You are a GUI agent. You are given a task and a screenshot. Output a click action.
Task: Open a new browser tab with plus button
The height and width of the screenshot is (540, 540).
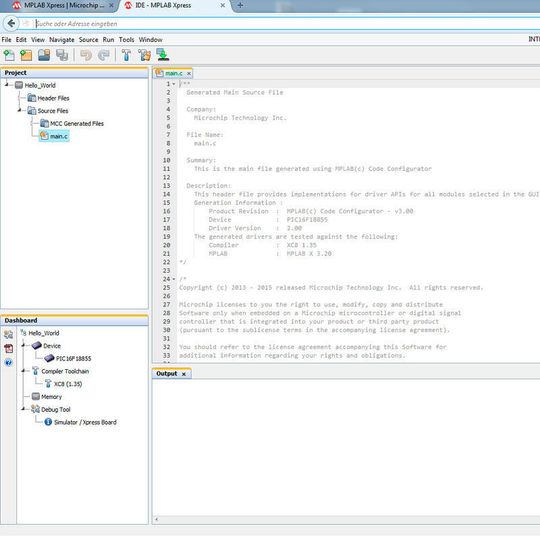coord(240,5)
